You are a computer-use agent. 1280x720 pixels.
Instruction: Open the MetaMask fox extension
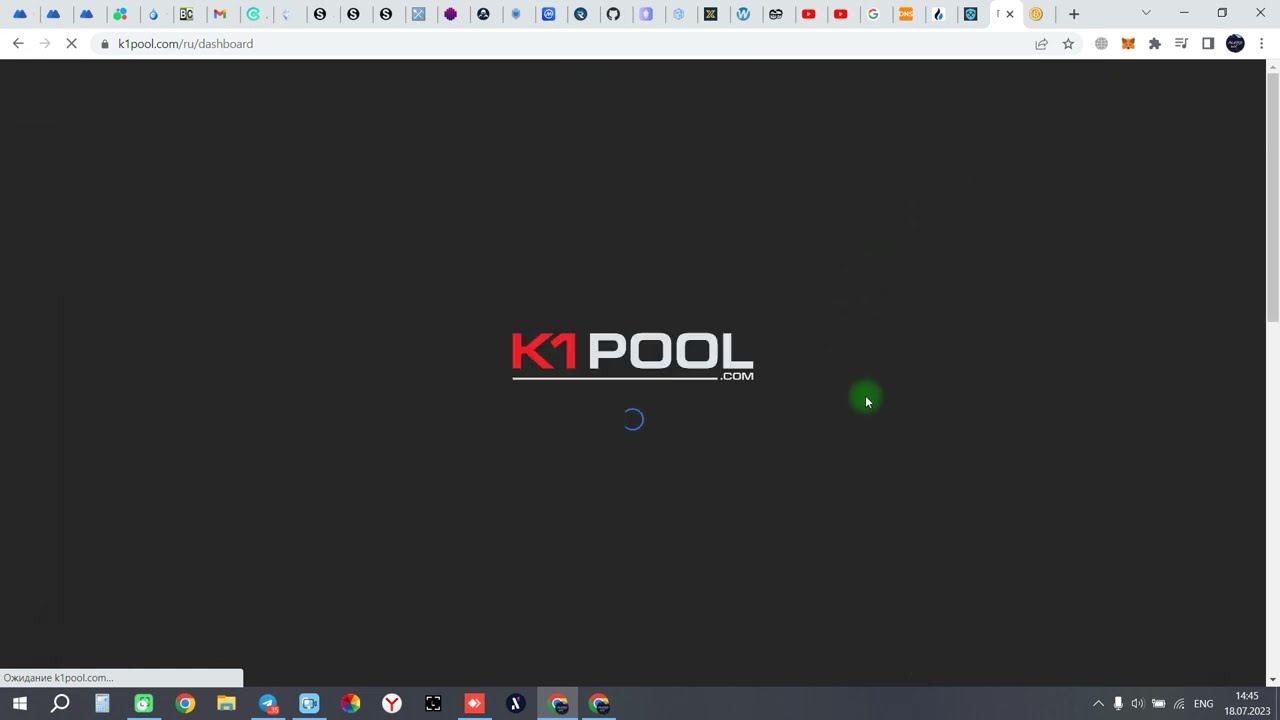(1128, 44)
